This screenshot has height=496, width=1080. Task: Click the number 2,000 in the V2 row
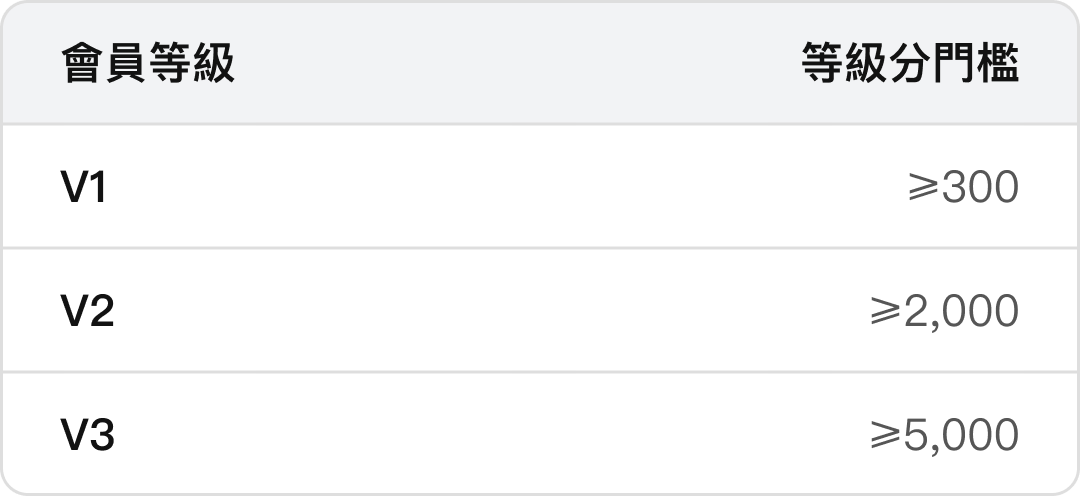pos(960,312)
